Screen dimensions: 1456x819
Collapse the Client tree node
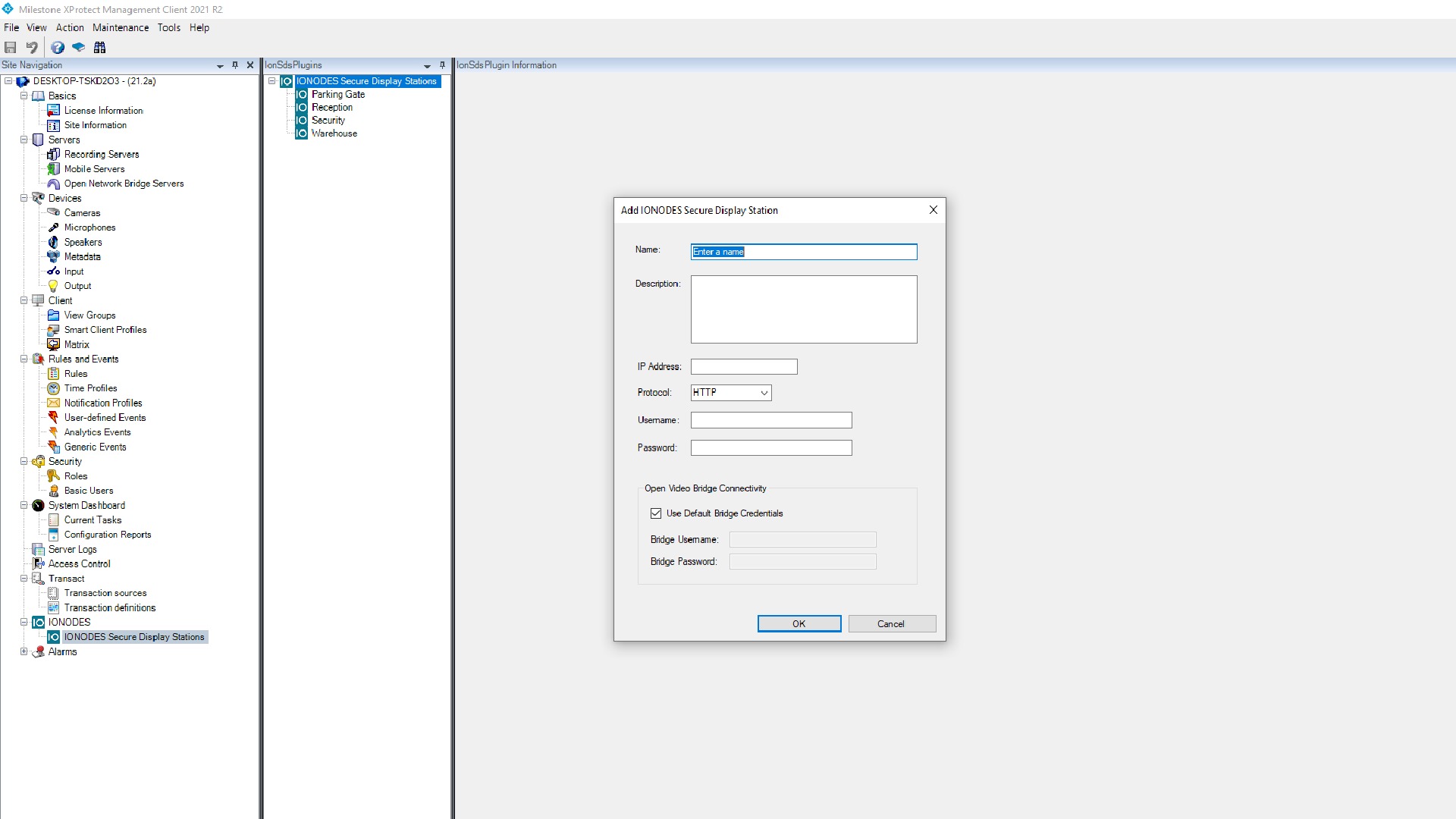(24, 301)
